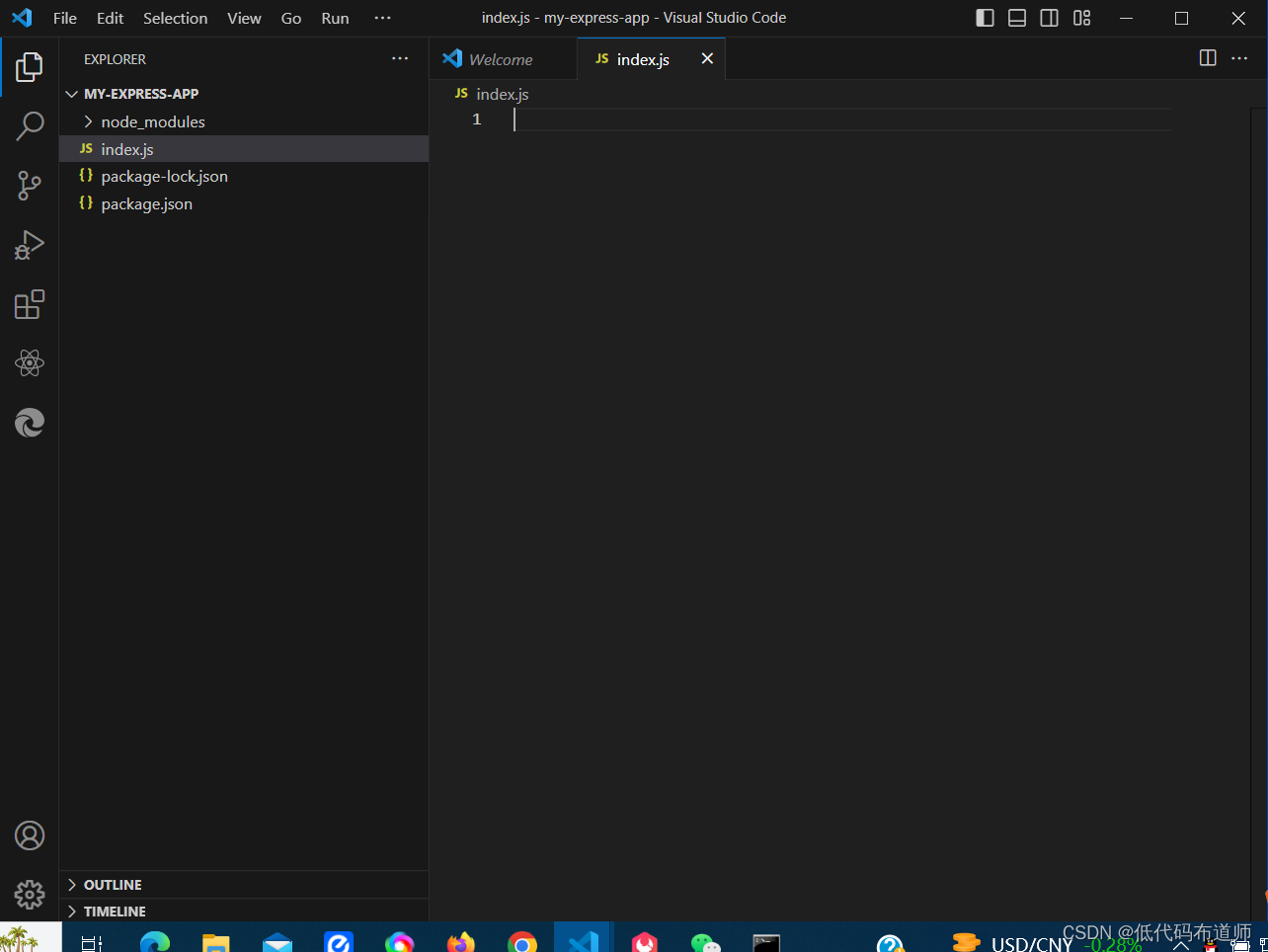The image size is (1268, 952).
Task: Open the React atom extension icon
Action: point(30,363)
